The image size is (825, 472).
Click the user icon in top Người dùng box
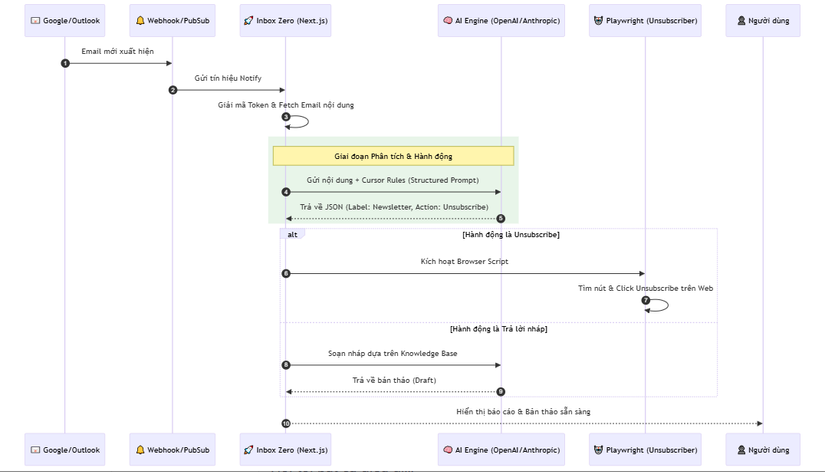(x=741, y=20)
